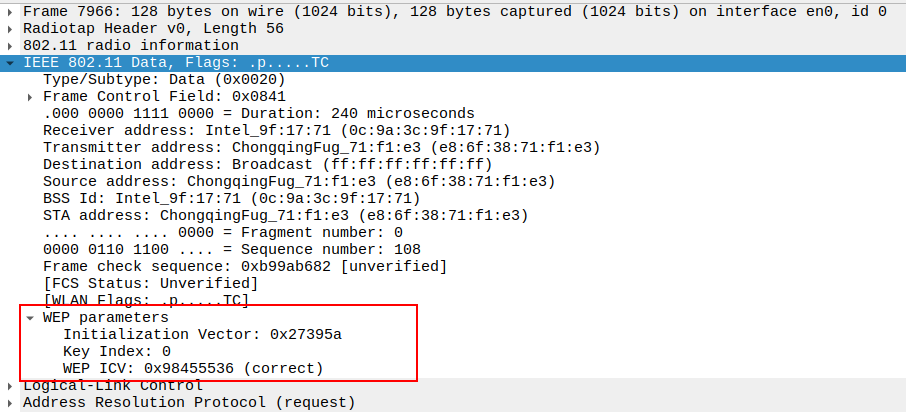This screenshot has width=906, height=412.
Task: Select the Initialization Vector field
Action: point(202,335)
